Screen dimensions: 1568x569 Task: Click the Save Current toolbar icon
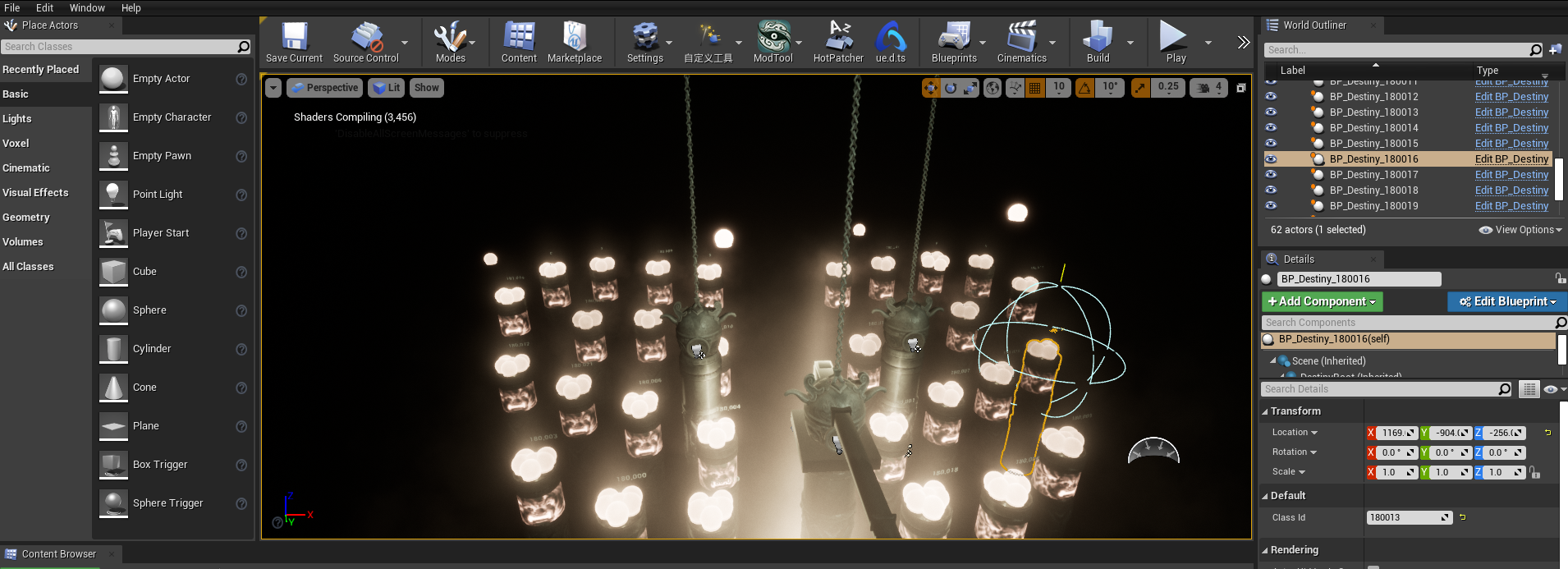(294, 43)
